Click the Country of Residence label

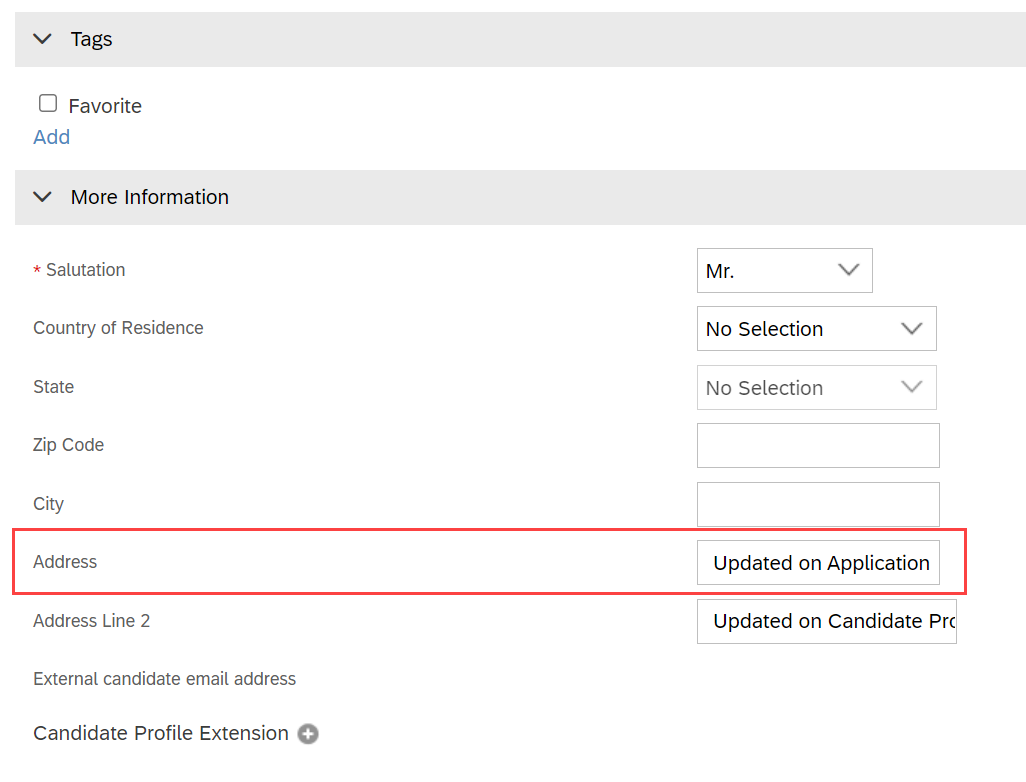(118, 328)
